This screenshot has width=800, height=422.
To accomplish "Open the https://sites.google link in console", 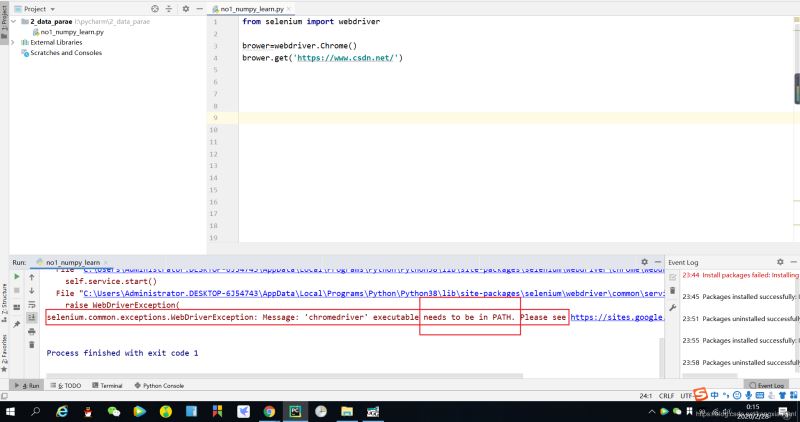I will click(x=617, y=317).
